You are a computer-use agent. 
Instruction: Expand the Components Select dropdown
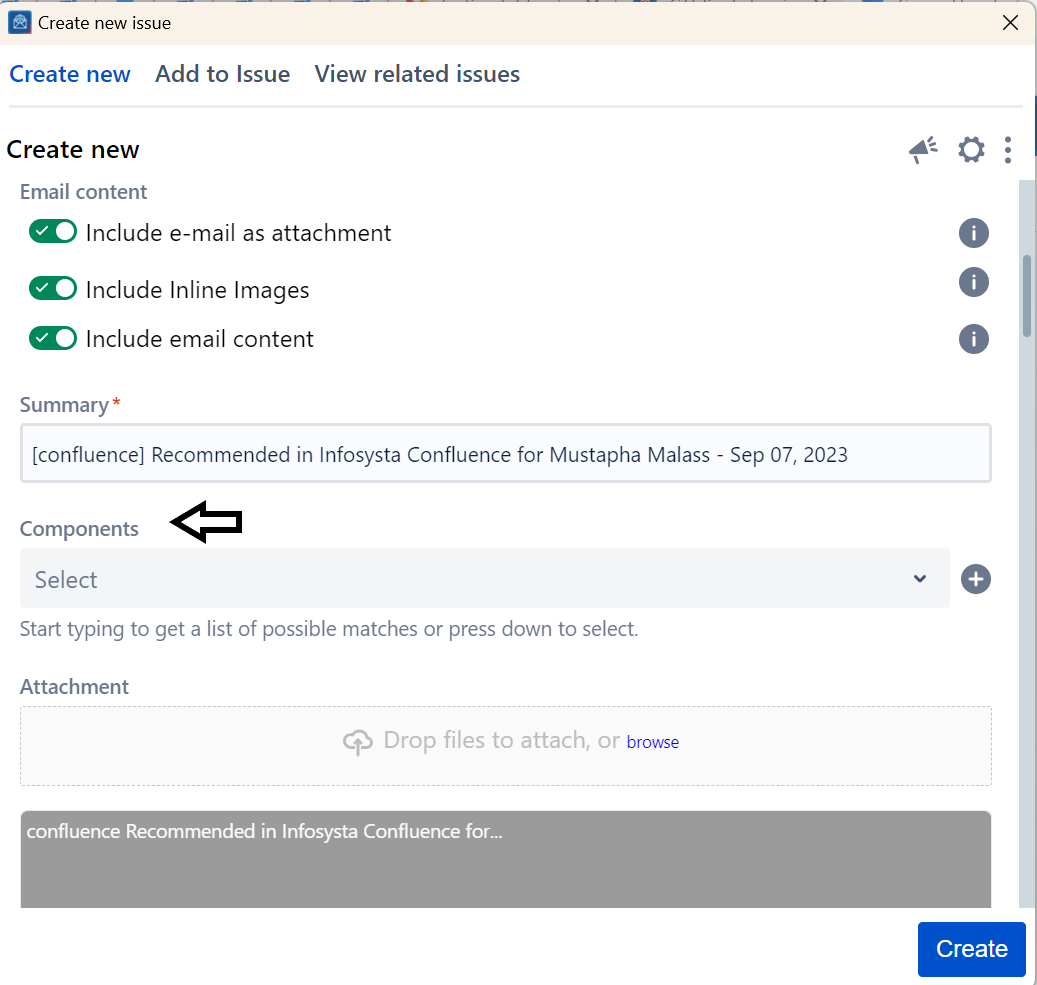pos(470,579)
